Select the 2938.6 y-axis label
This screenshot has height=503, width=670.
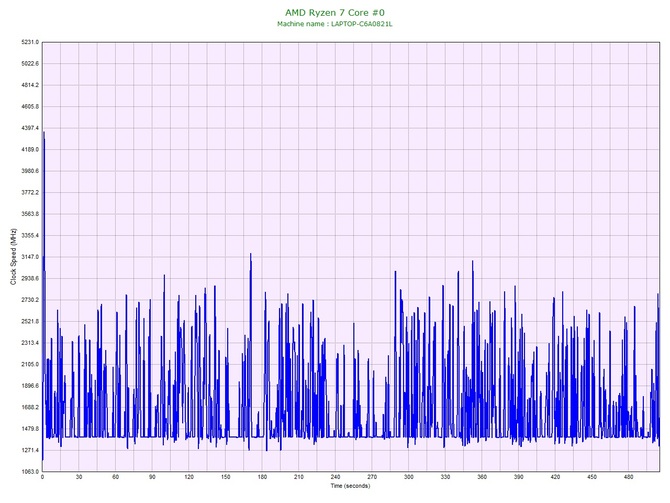coord(30,278)
